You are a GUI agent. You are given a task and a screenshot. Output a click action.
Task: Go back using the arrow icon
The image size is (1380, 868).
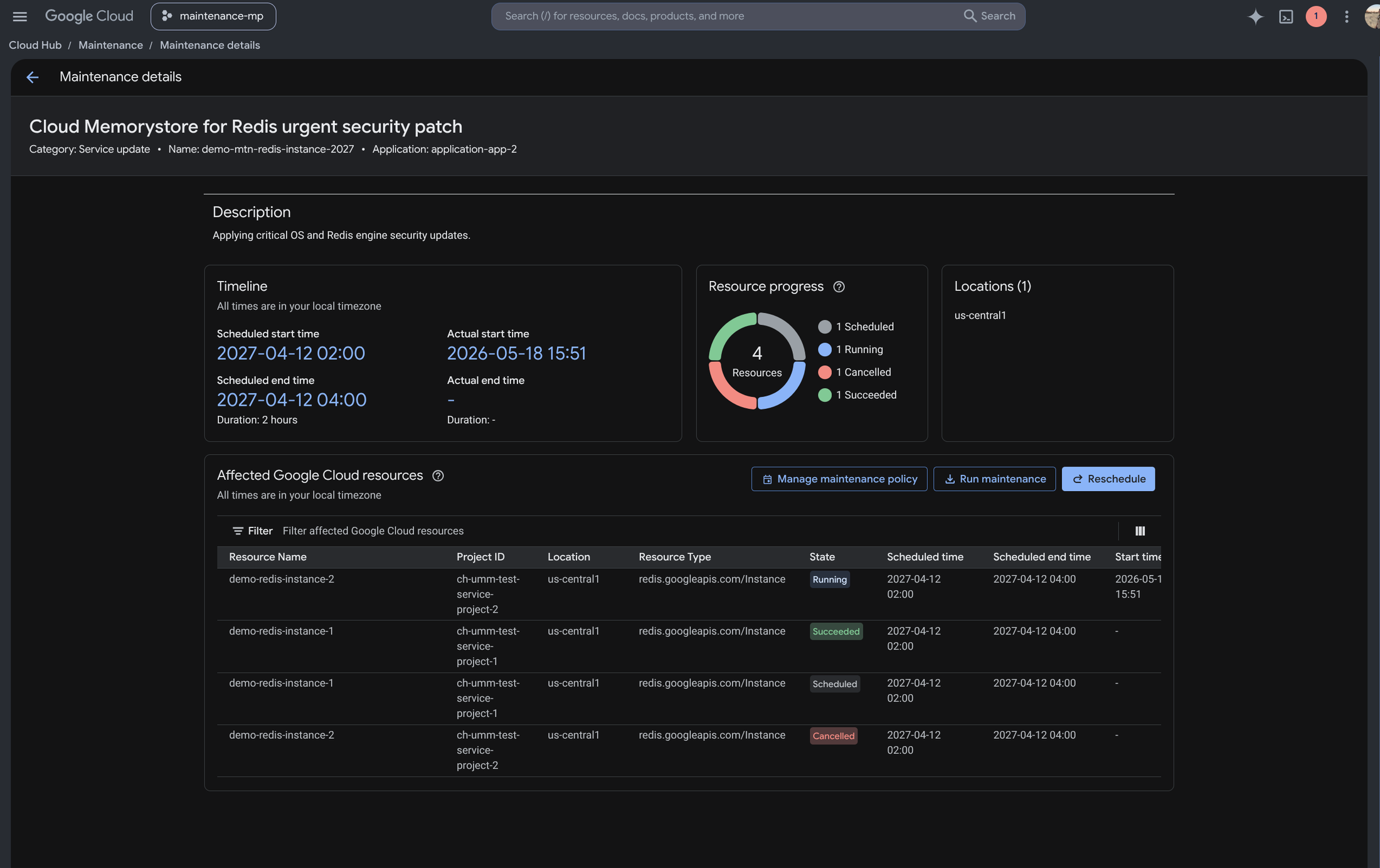click(33, 77)
